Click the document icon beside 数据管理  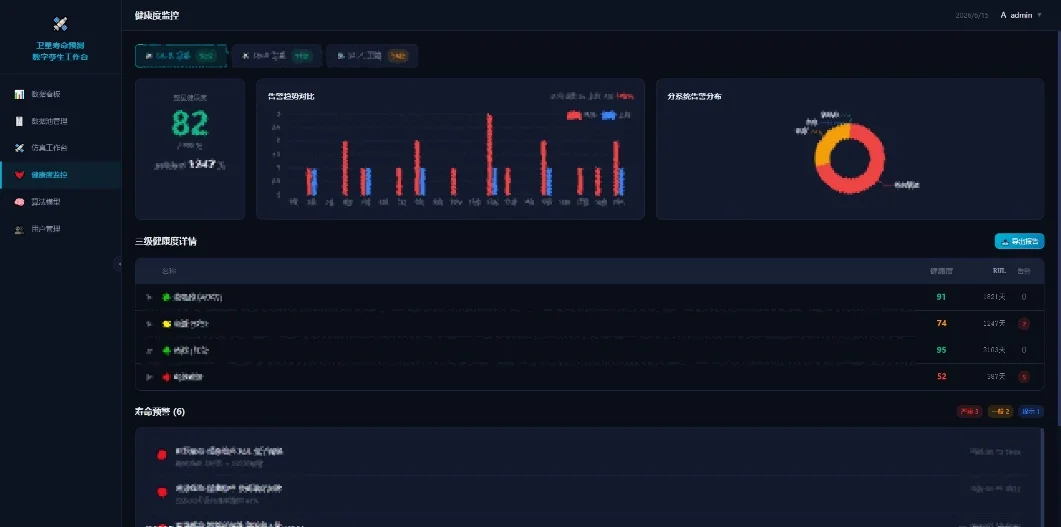[20, 121]
